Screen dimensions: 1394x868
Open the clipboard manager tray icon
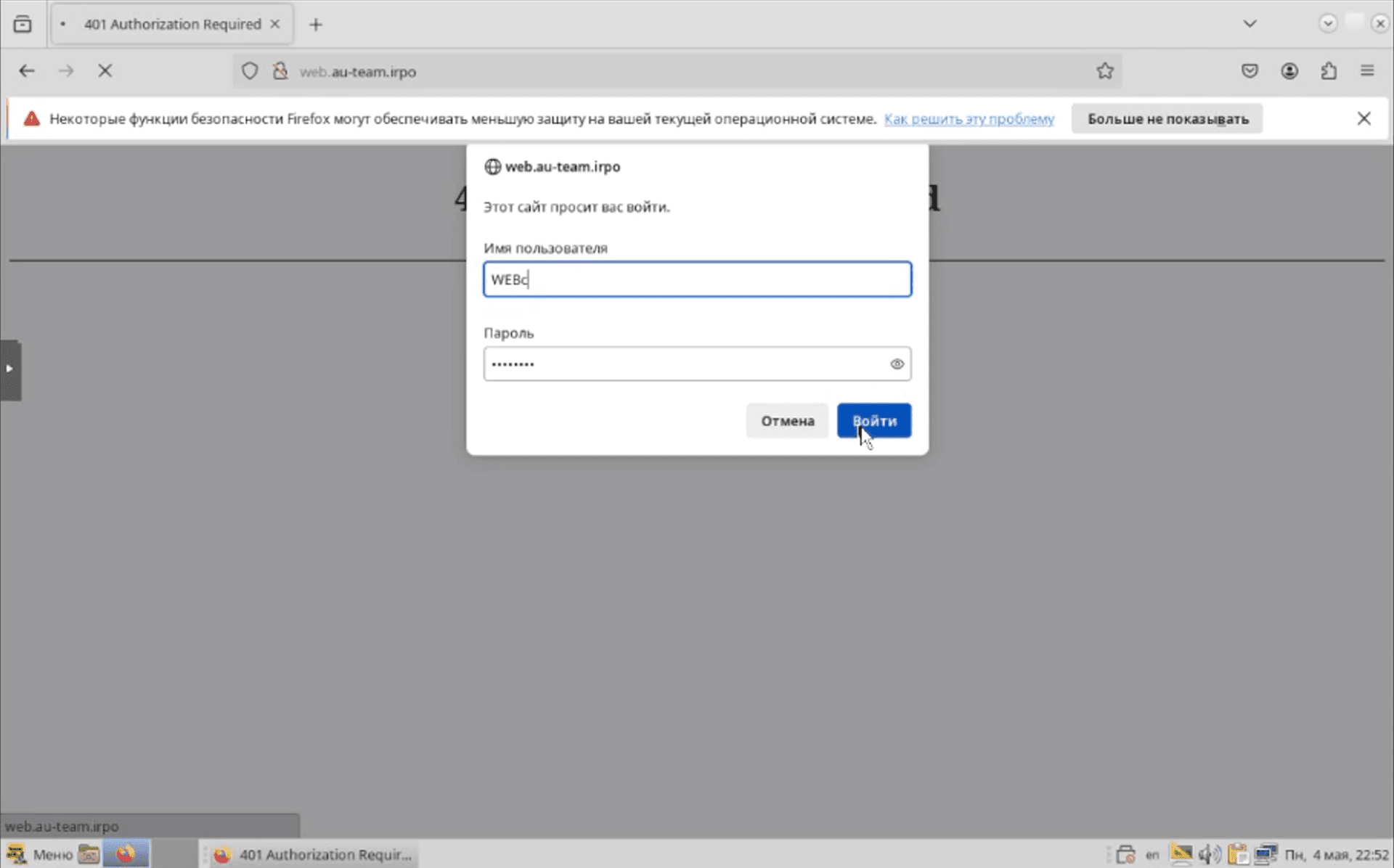point(1238,854)
